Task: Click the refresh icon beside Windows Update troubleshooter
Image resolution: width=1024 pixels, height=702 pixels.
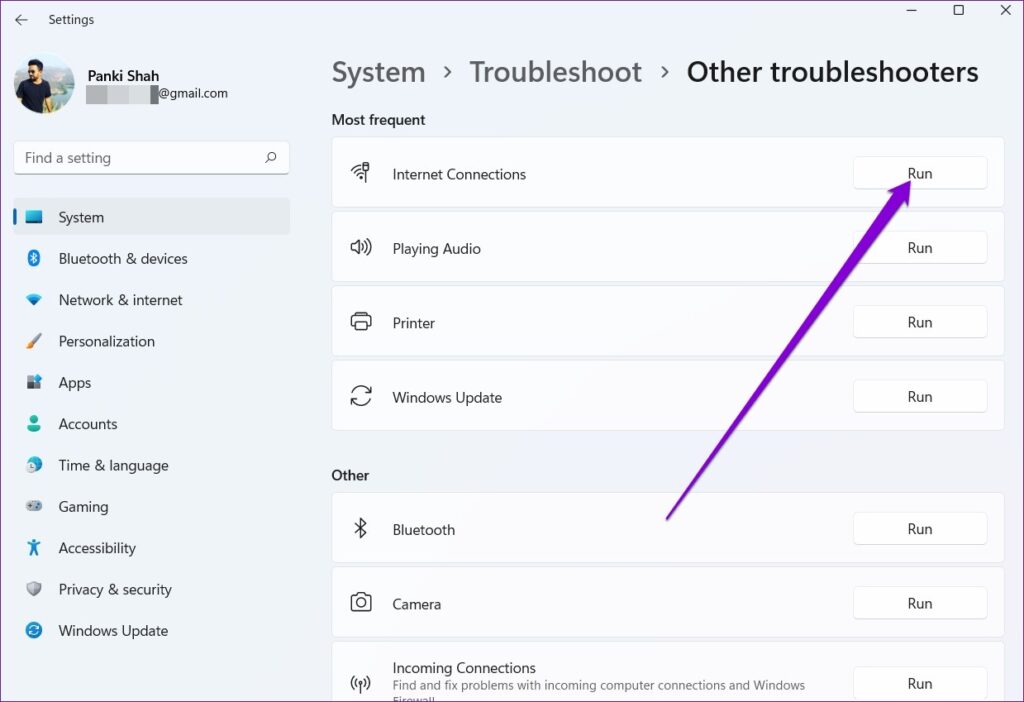Action: point(362,396)
